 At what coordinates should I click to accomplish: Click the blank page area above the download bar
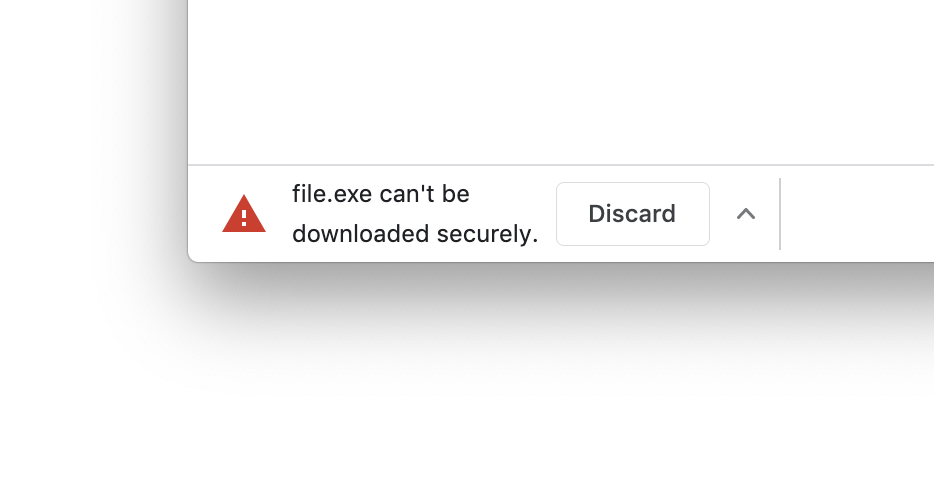click(560, 80)
